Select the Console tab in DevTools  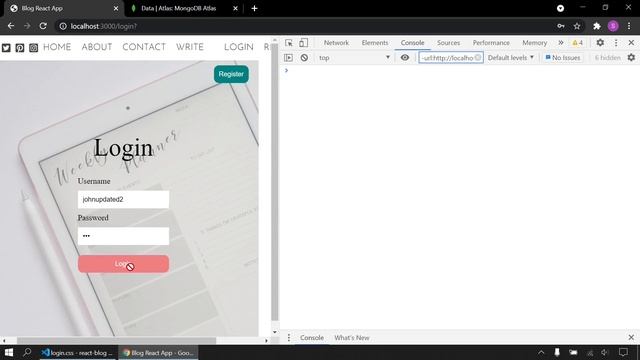pos(412,42)
